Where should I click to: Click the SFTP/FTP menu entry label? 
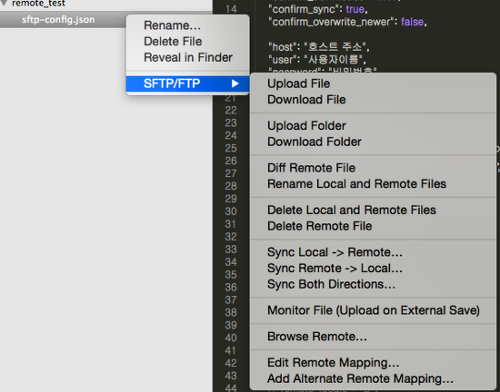(x=172, y=83)
